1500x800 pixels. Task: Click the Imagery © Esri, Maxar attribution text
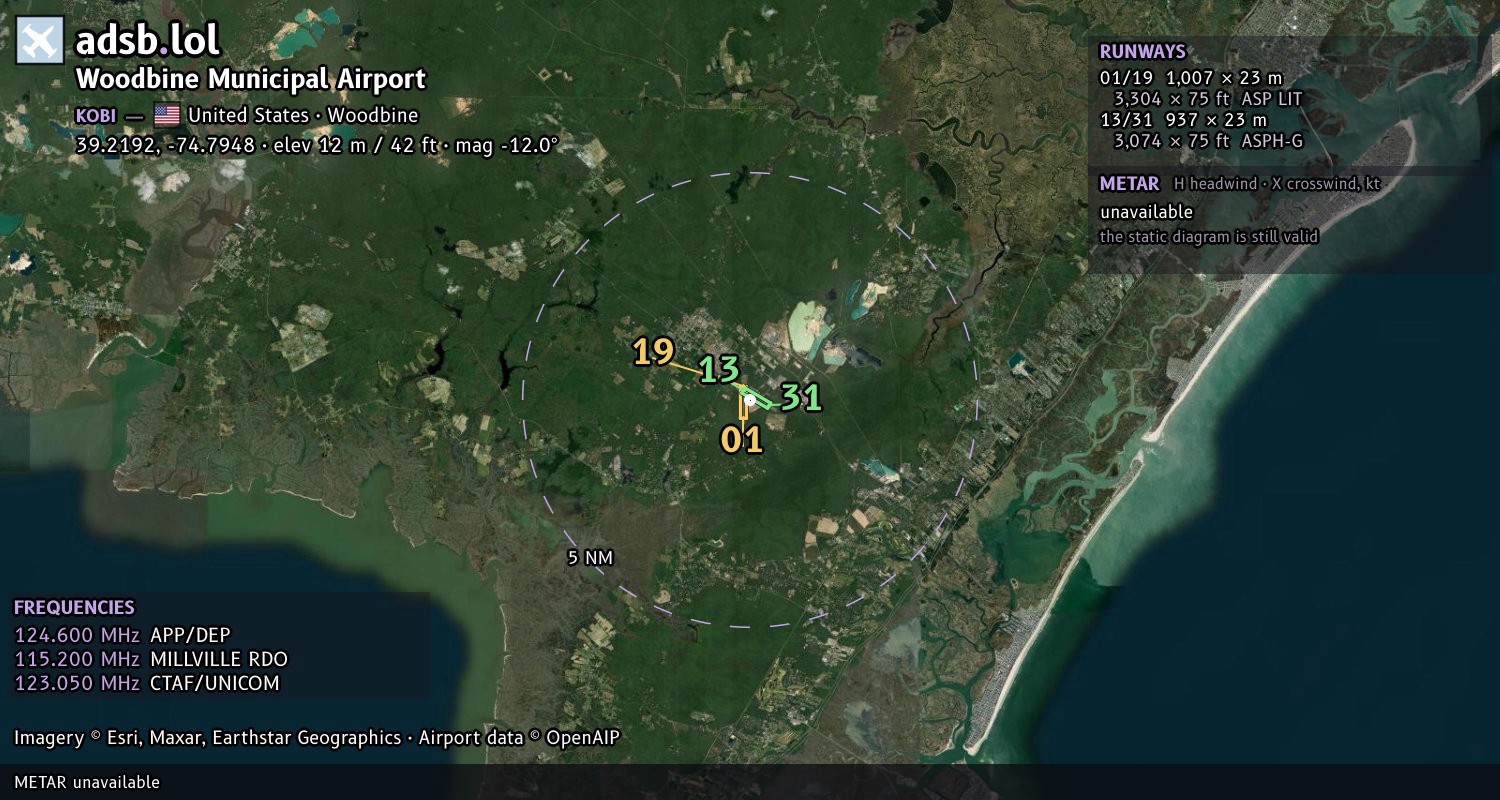tap(317, 738)
